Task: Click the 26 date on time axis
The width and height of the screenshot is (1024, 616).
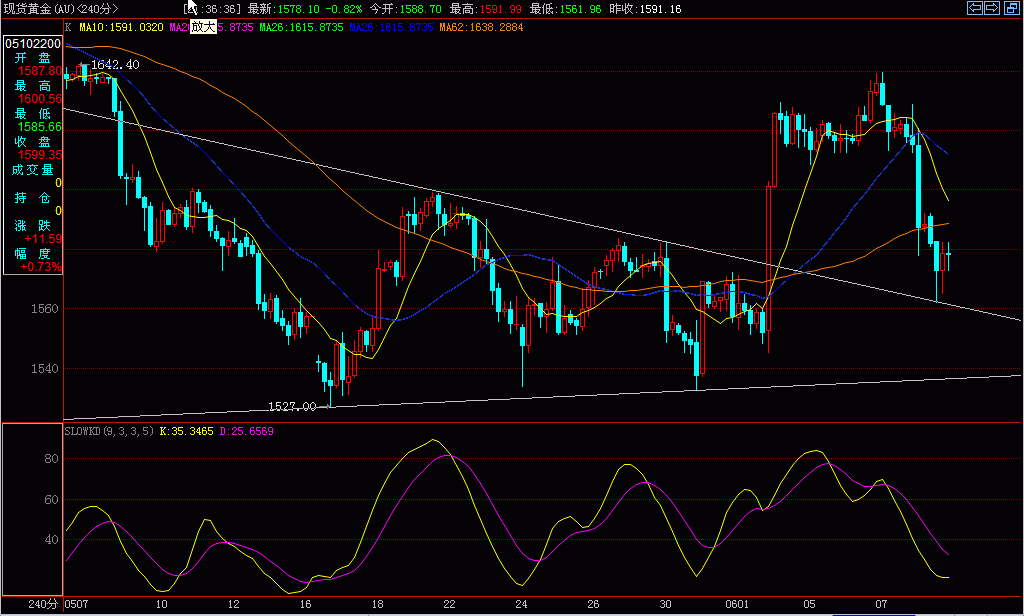Action: (x=593, y=604)
